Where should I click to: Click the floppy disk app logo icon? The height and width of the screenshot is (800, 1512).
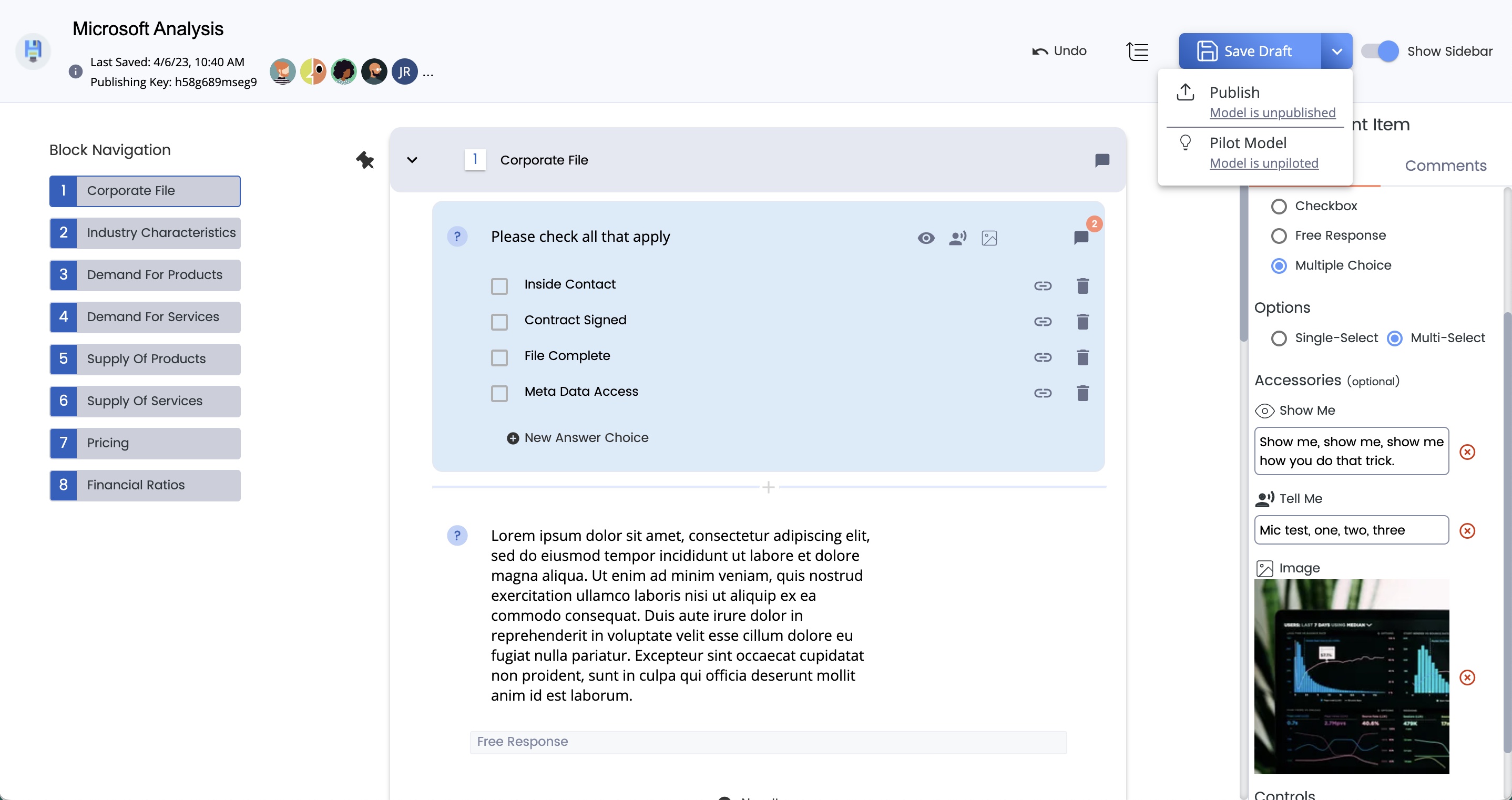pyautogui.click(x=33, y=52)
